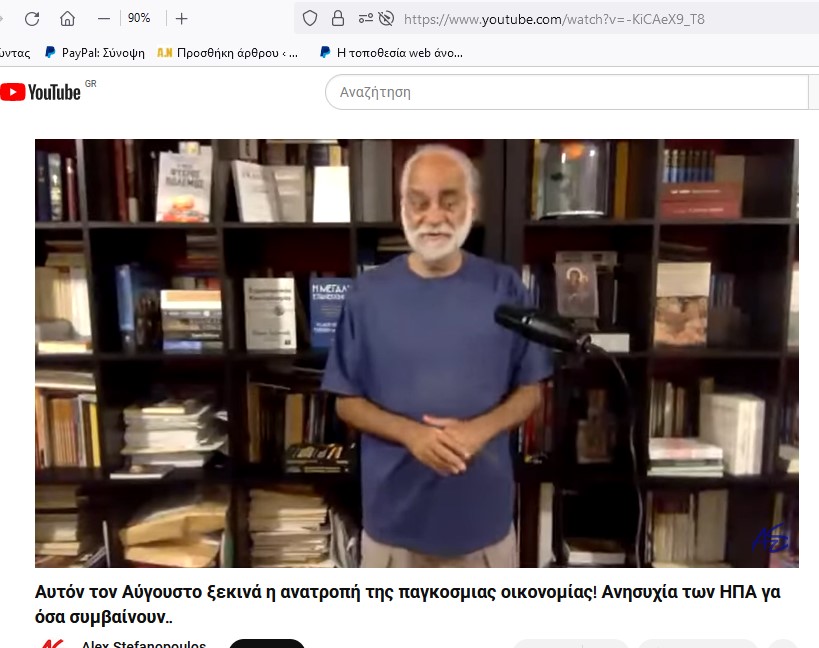Reload the page with the refresh icon
The height and width of the screenshot is (648, 819).
point(32,19)
